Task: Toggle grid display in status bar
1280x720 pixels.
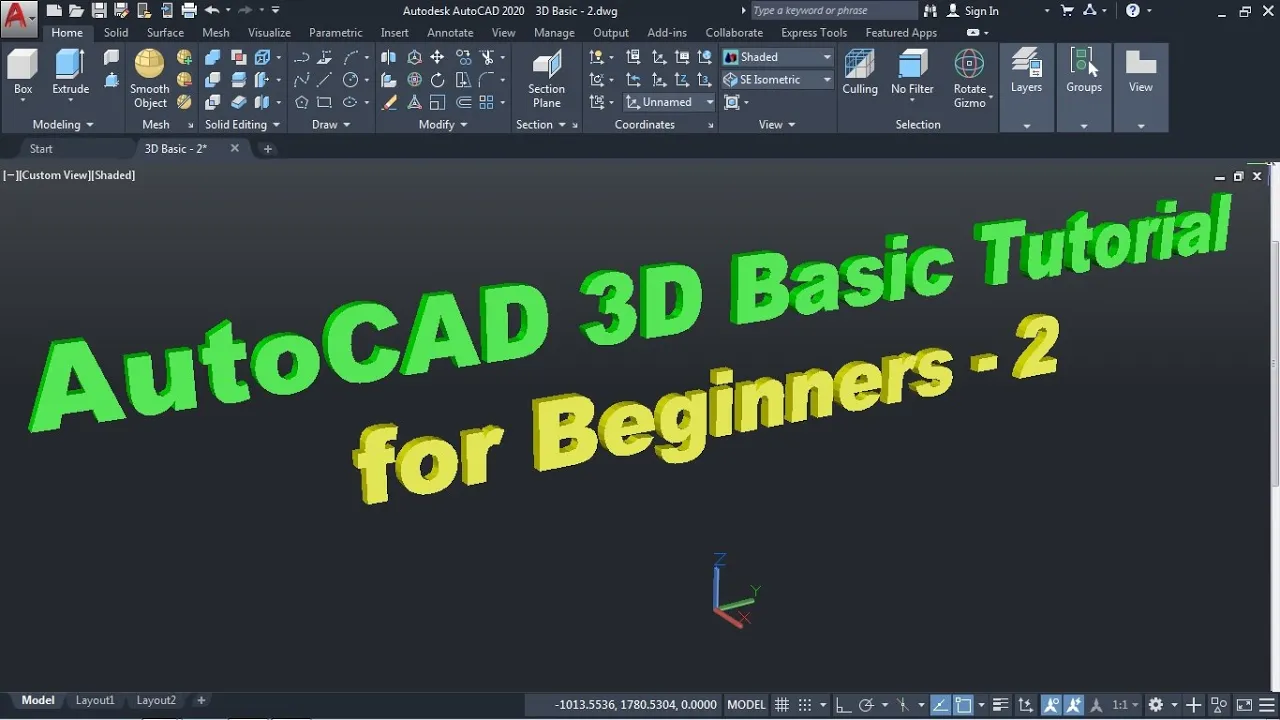Action: click(782, 704)
